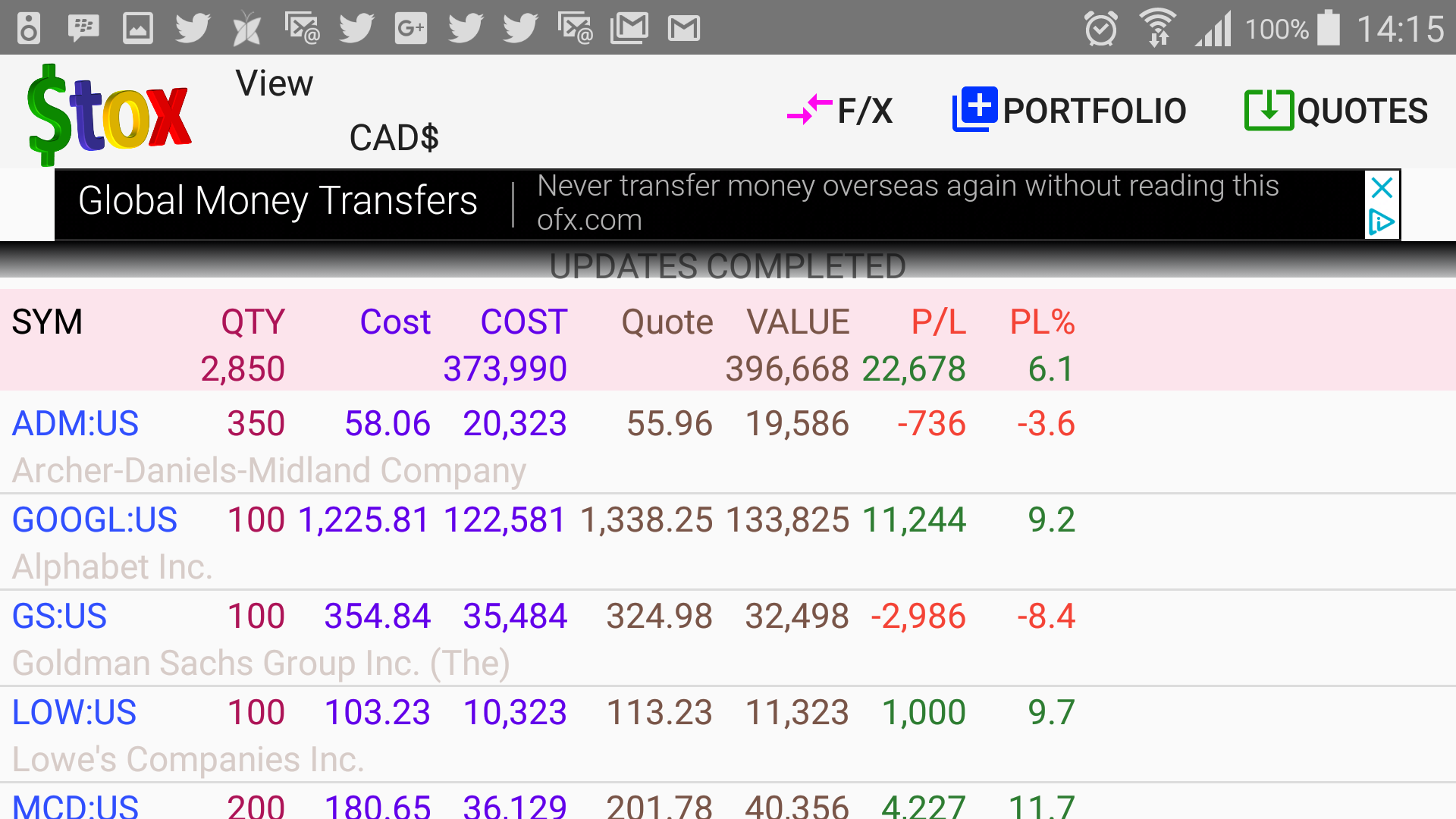The height and width of the screenshot is (819, 1456).
Task: Tap the first Twitter notification icon
Action: [x=193, y=29]
